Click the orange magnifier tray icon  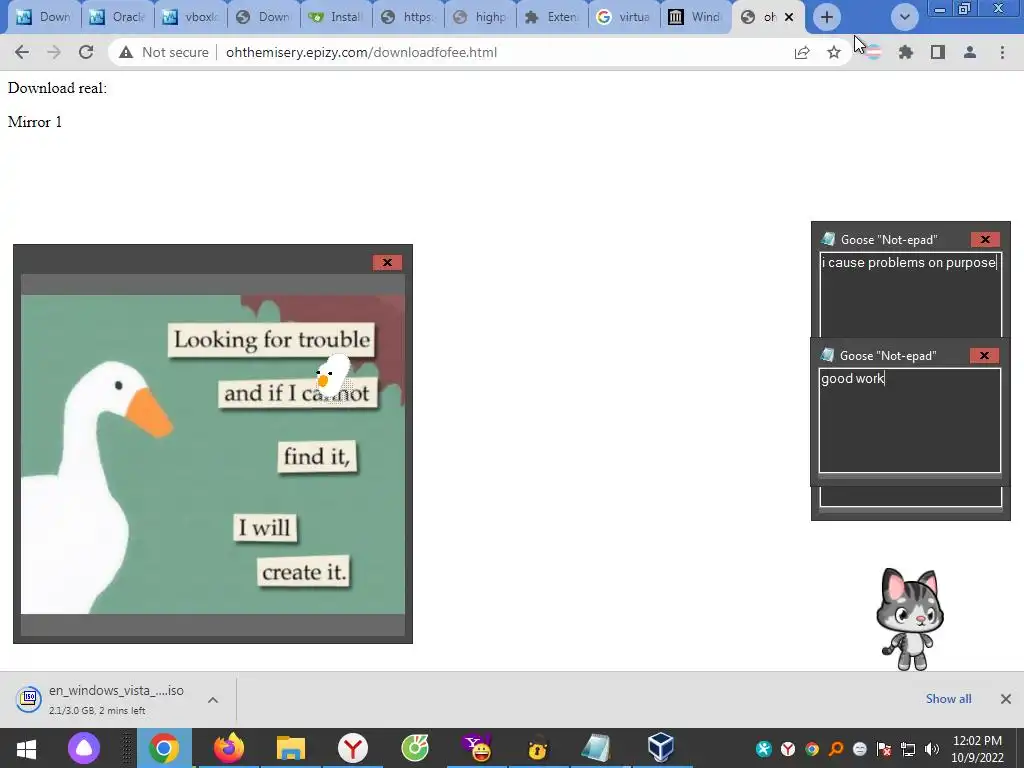[x=836, y=749]
